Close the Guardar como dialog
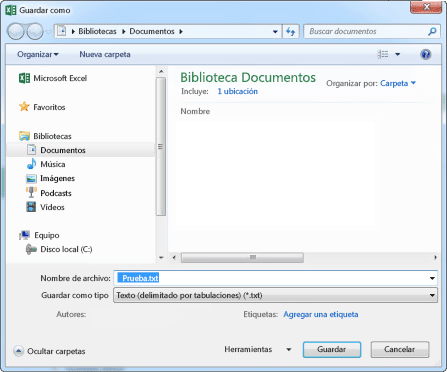This screenshot has width=447, height=372. (427, 7)
